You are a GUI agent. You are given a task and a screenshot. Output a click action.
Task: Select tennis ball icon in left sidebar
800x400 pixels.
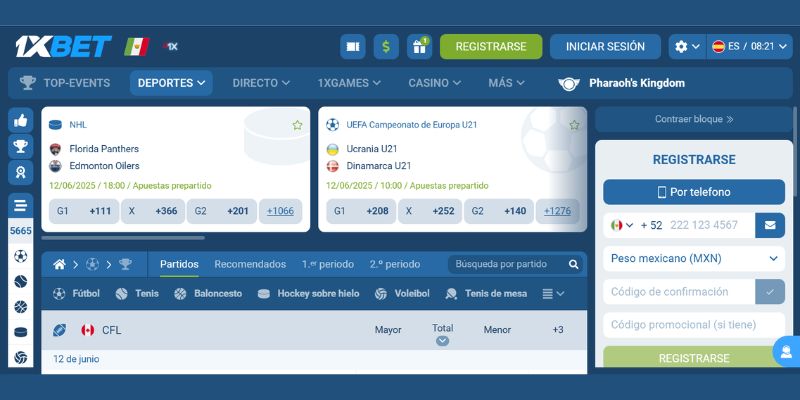tap(20, 281)
